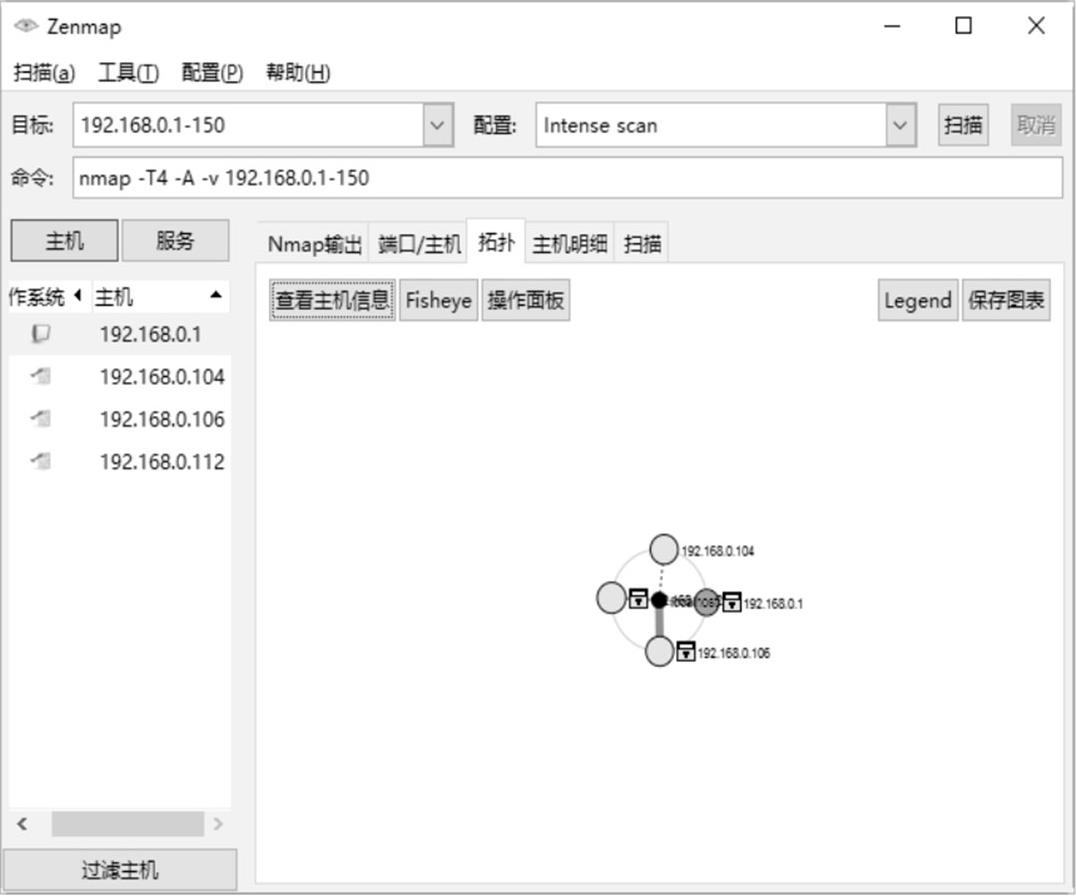Select the 服务 view button

pos(175,241)
